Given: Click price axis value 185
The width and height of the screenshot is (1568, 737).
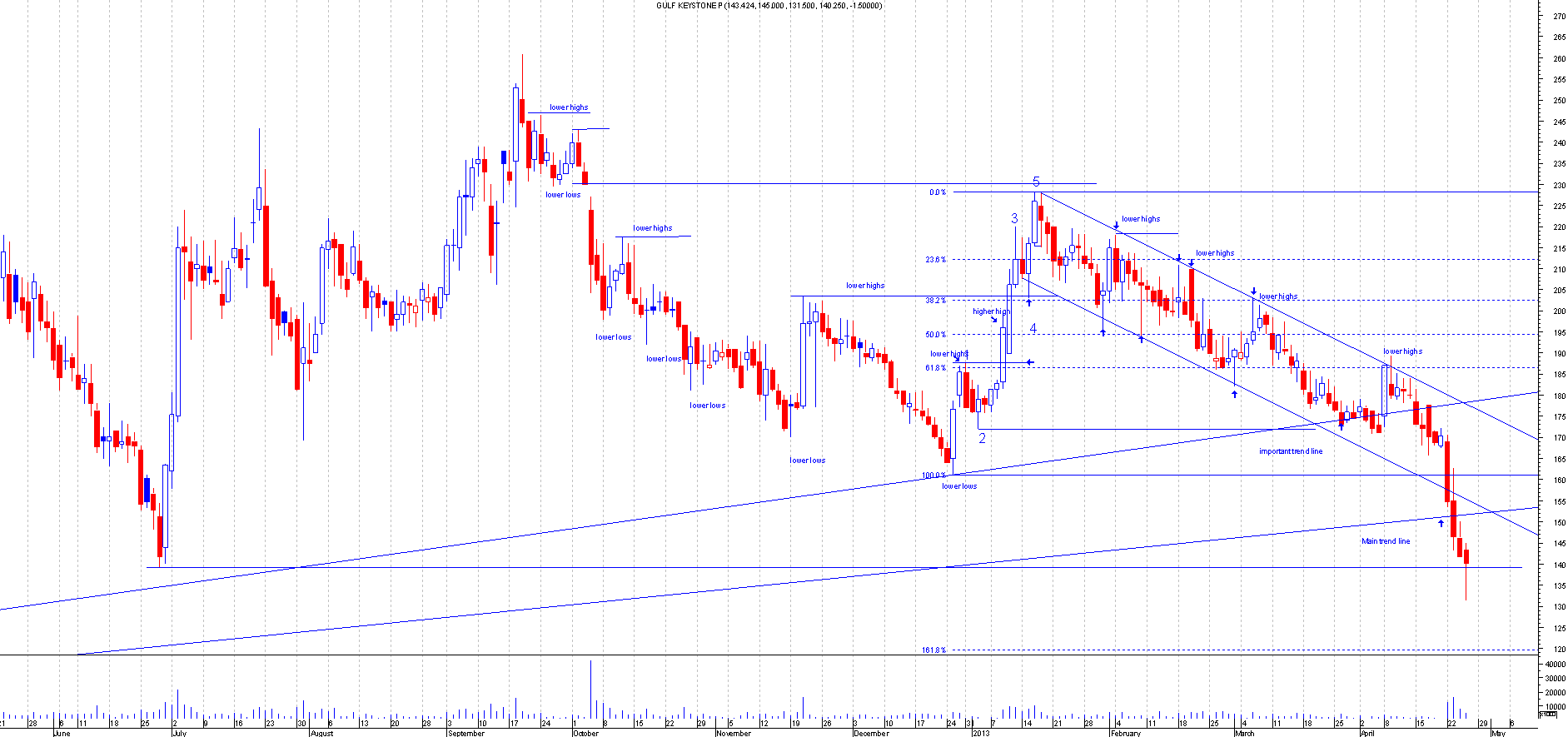Looking at the screenshot, I should point(1559,375).
